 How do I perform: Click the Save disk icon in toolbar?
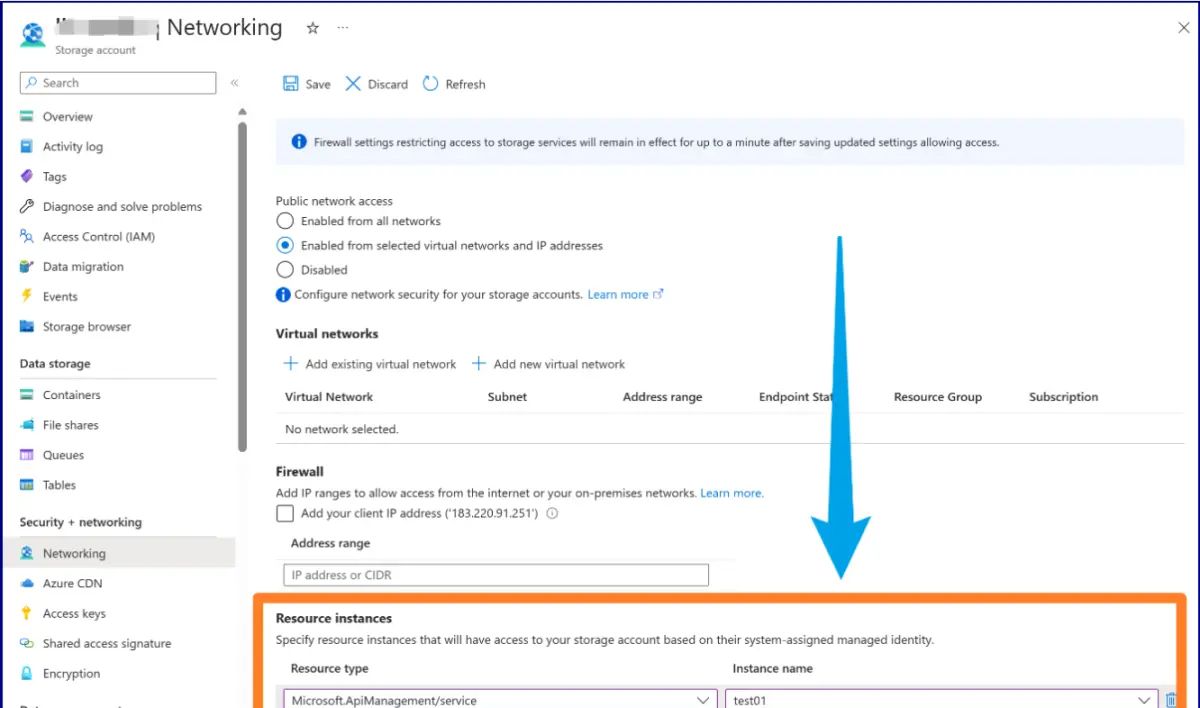(x=291, y=84)
